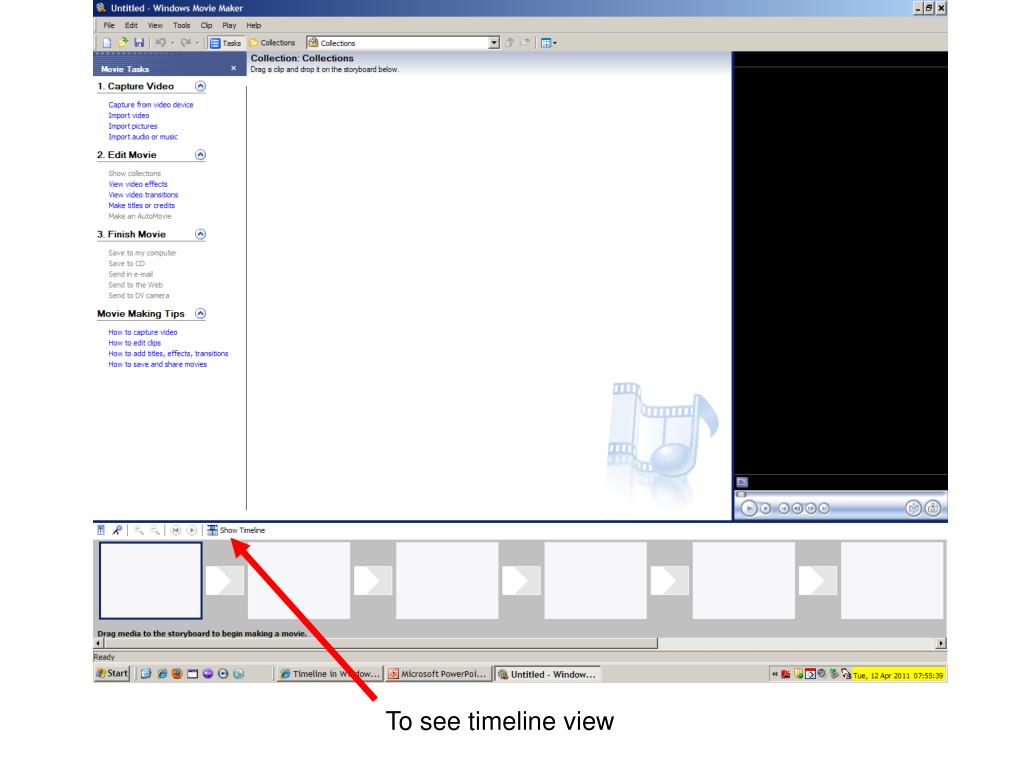Switch to Timeline in Windows taskbar button
Image resolution: width=1024 pixels, height=768 pixels.
(x=328, y=674)
